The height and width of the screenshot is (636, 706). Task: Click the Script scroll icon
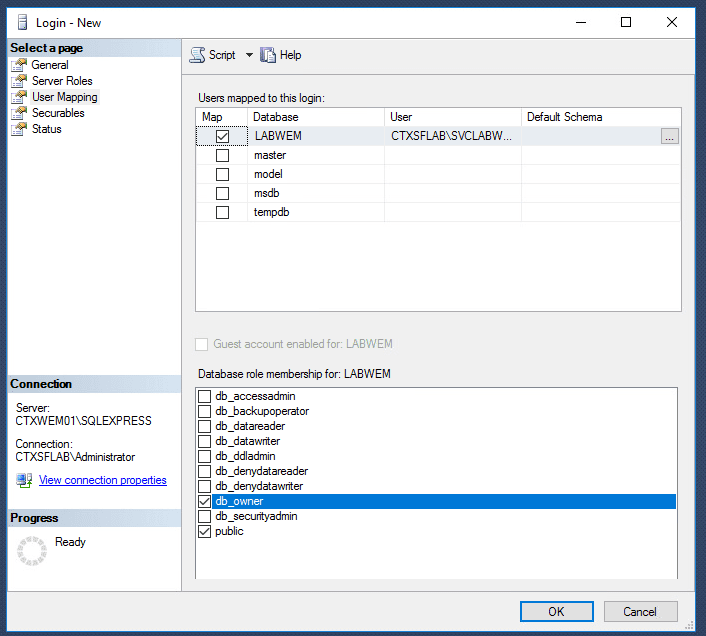click(x=197, y=55)
